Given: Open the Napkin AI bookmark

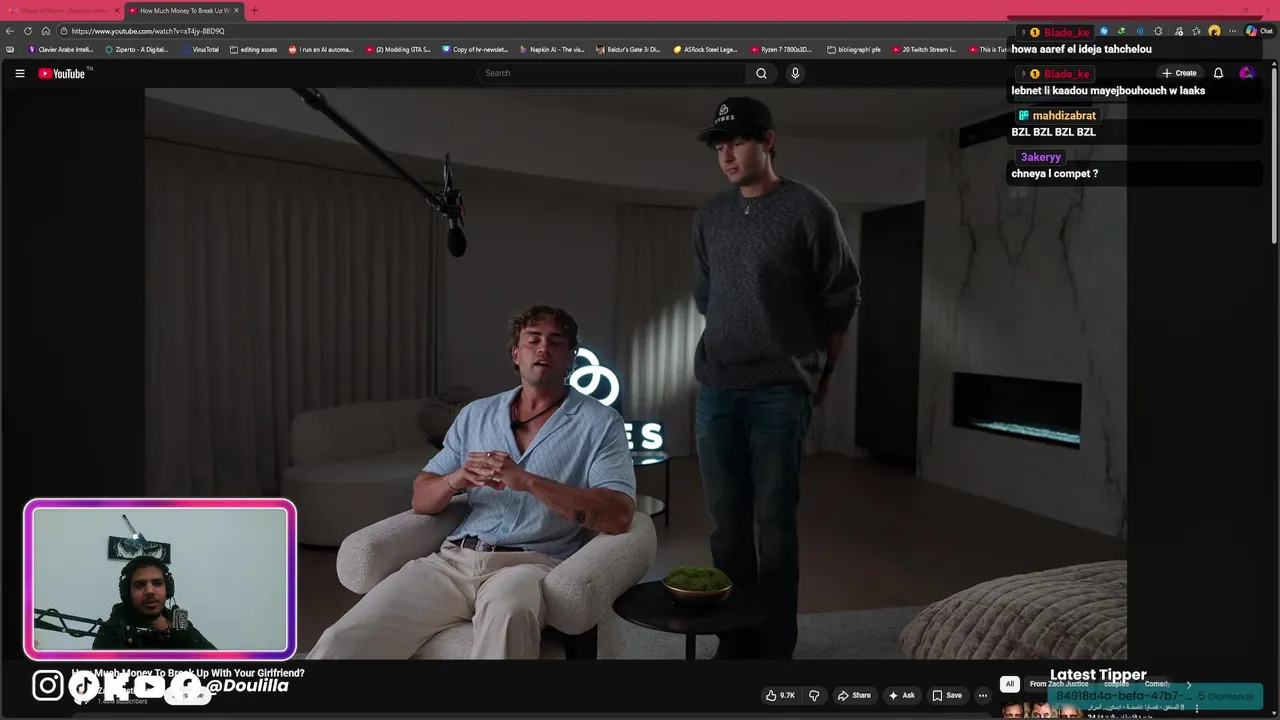Looking at the screenshot, I should pos(552,49).
